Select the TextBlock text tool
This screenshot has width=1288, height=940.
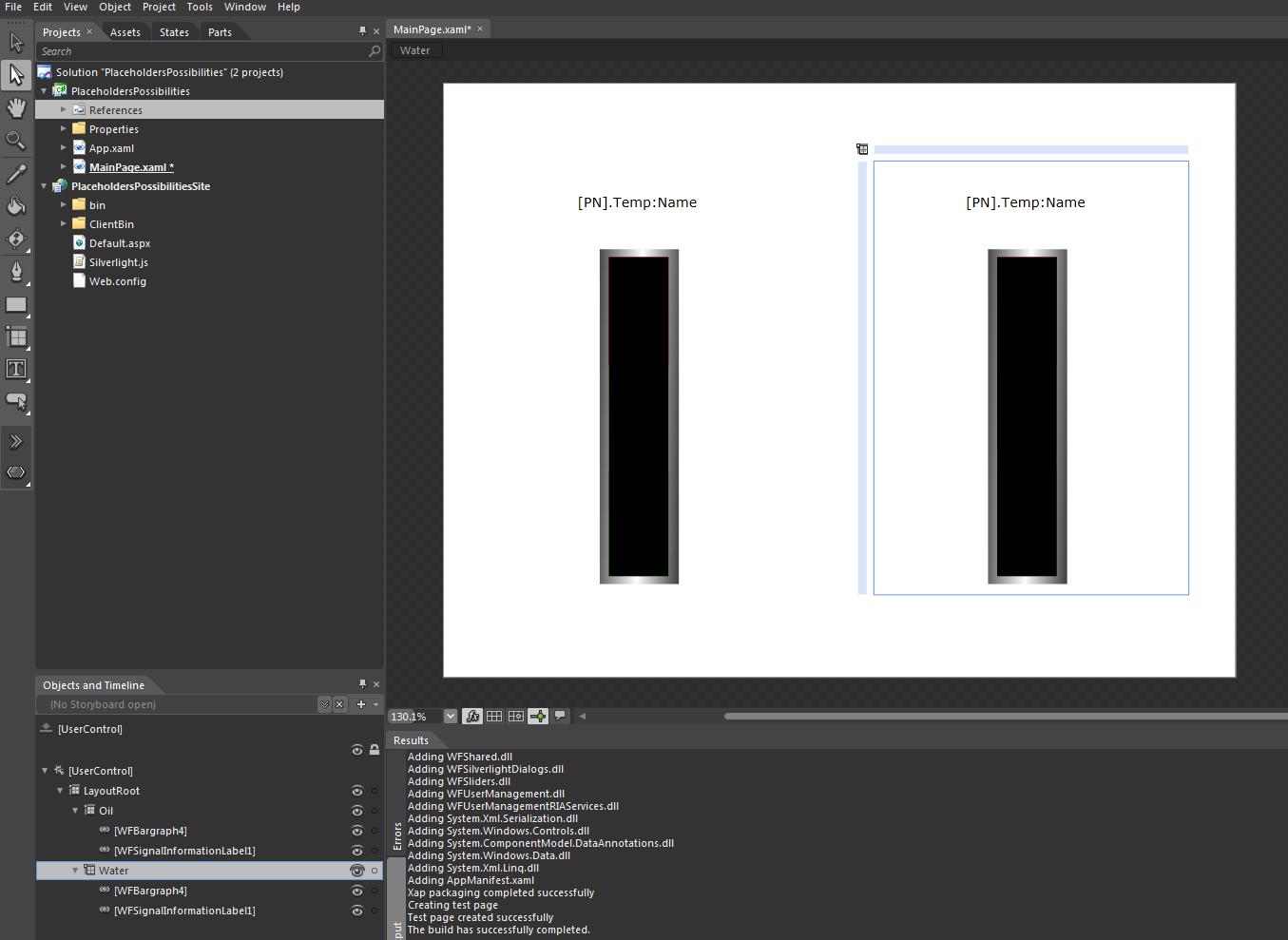16,369
